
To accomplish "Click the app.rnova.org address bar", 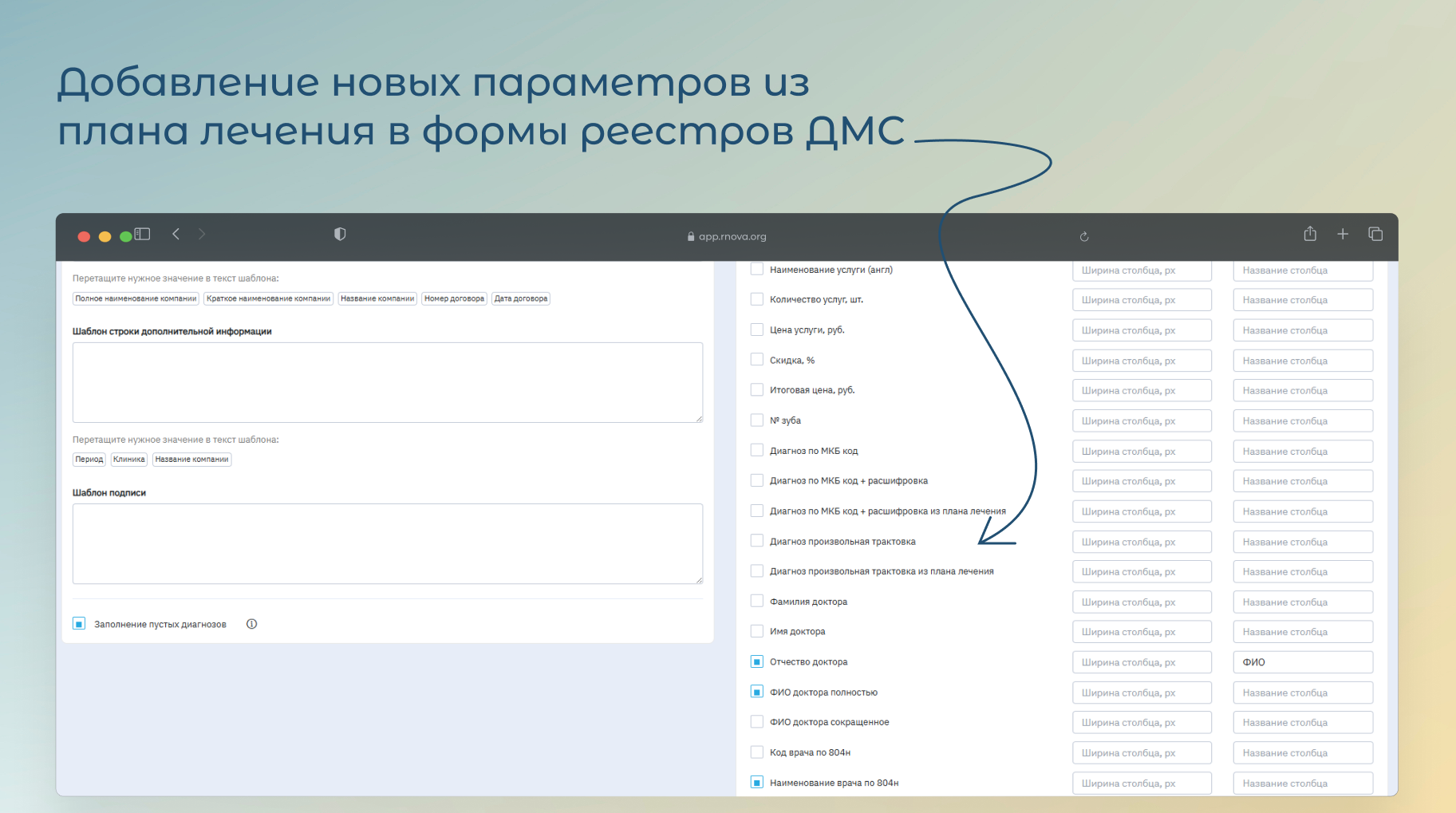I will [x=727, y=236].
